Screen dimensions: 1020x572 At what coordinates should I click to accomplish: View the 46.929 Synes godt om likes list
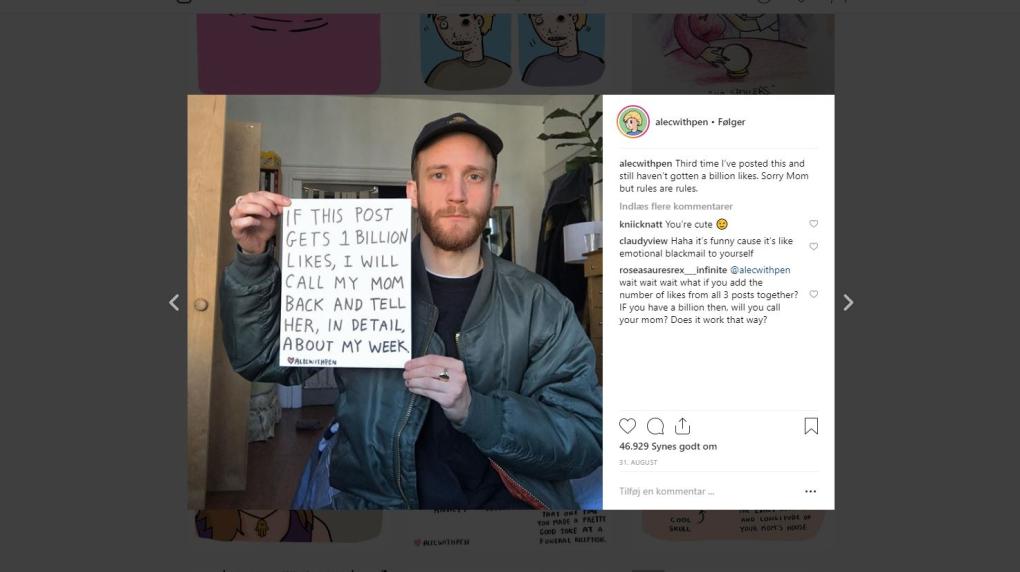click(x=668, y=446)
